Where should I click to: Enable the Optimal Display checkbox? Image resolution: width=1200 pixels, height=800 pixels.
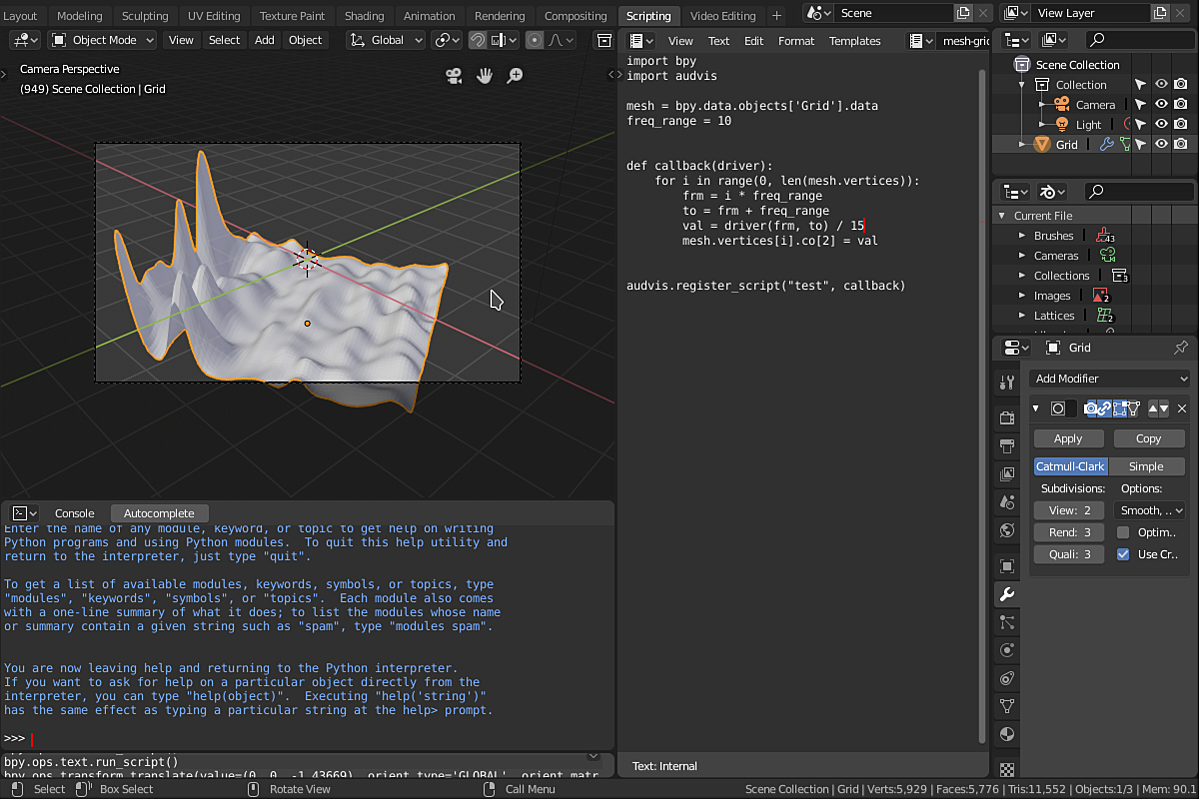[1121, 532]
